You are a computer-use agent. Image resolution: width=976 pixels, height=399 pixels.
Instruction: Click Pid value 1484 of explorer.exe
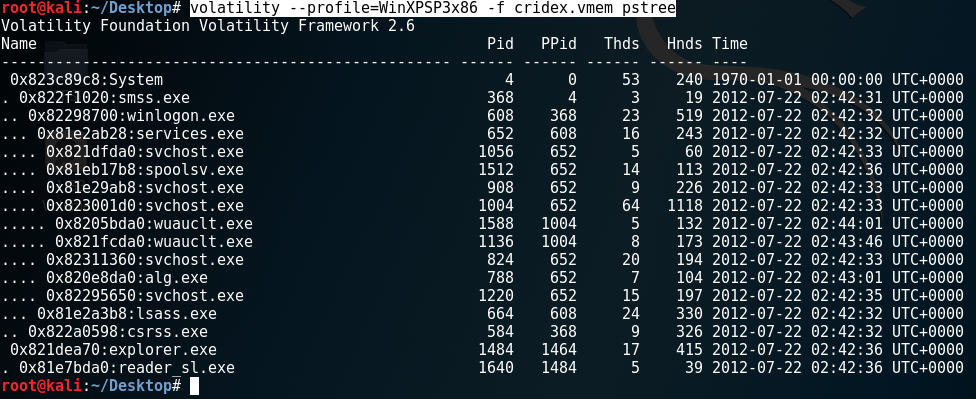(x=496, y=350)
